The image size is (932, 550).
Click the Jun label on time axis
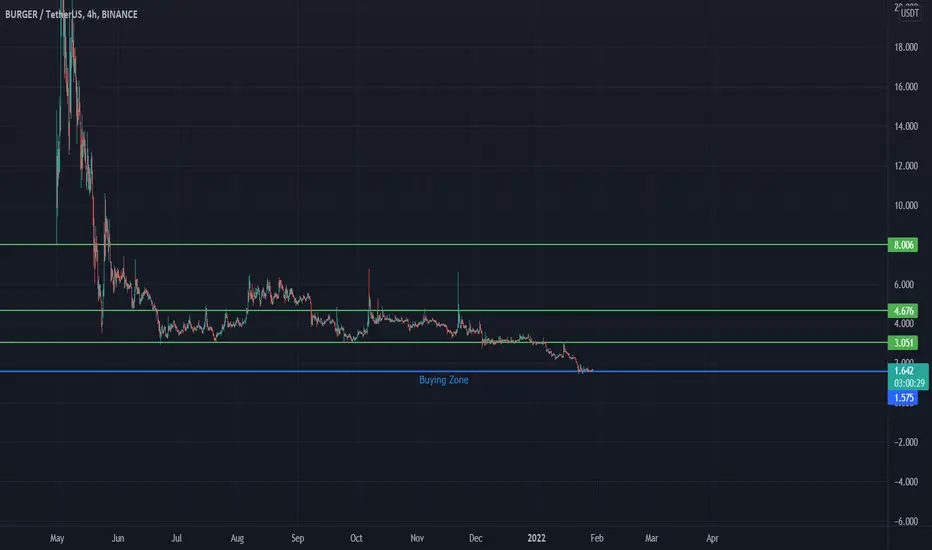point(118,538)
